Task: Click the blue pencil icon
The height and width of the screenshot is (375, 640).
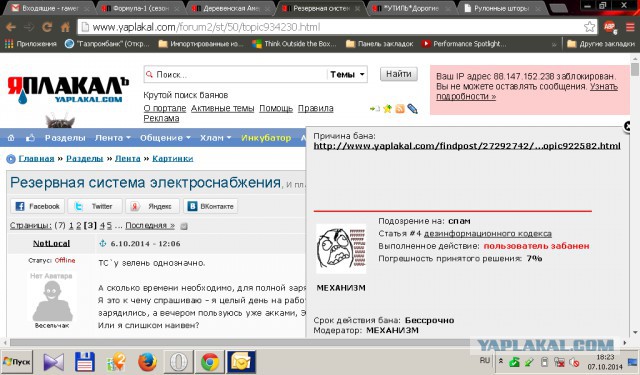Action: pos(412,109)
